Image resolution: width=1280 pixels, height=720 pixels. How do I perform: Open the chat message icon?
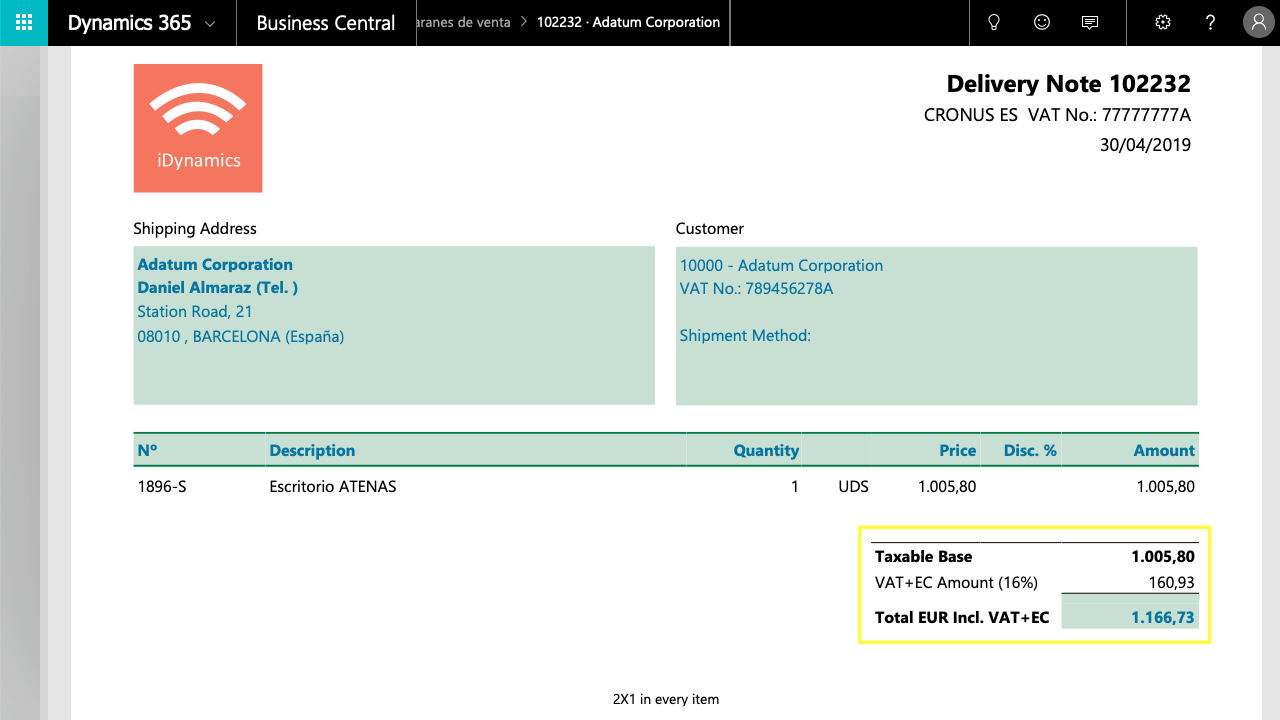click(1090, 23)
